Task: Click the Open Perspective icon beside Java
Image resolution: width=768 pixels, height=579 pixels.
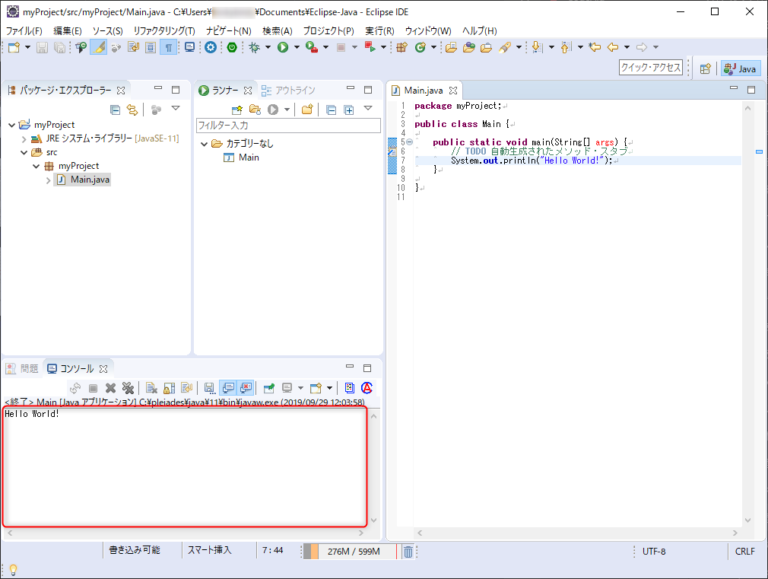Action: pyautogui.click(x=705, y=68)
